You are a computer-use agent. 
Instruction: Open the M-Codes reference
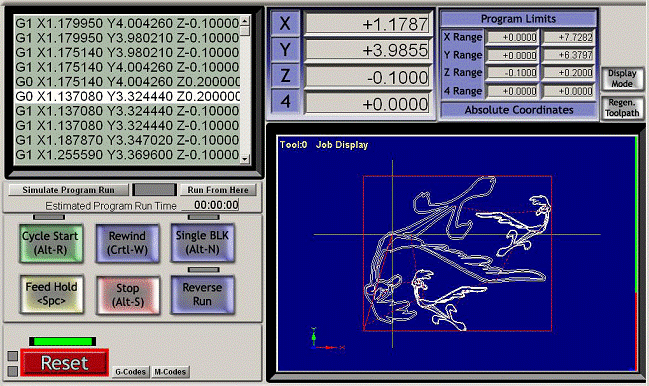[170, 372]
